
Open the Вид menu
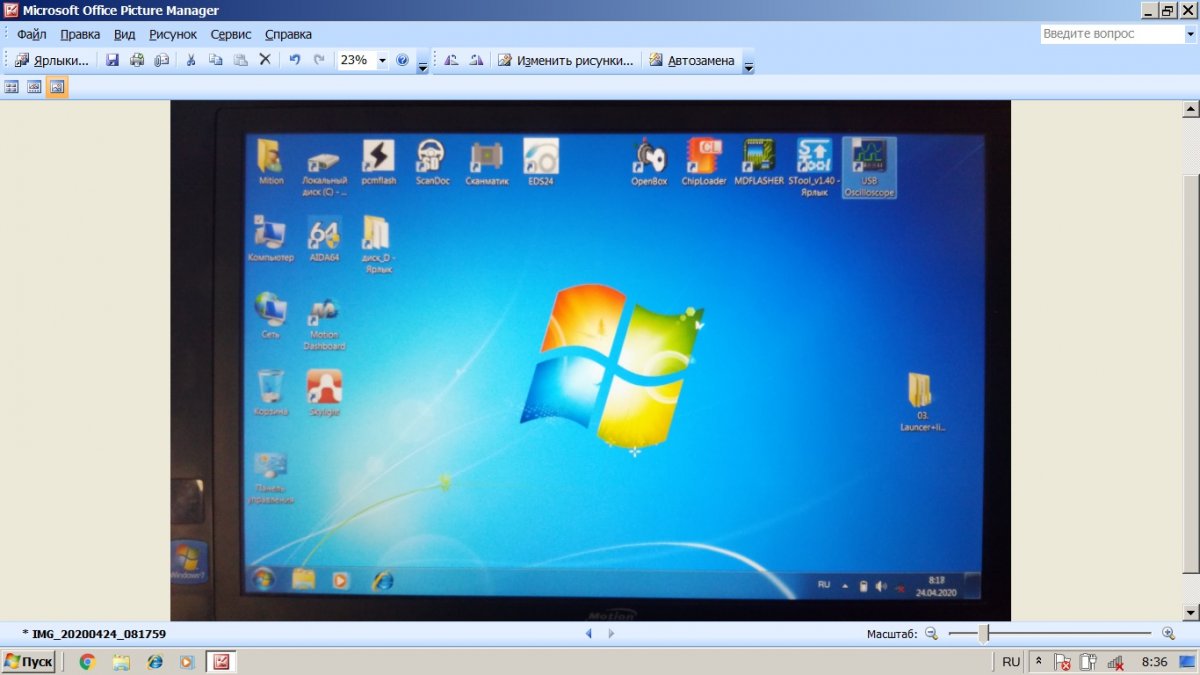125,34
